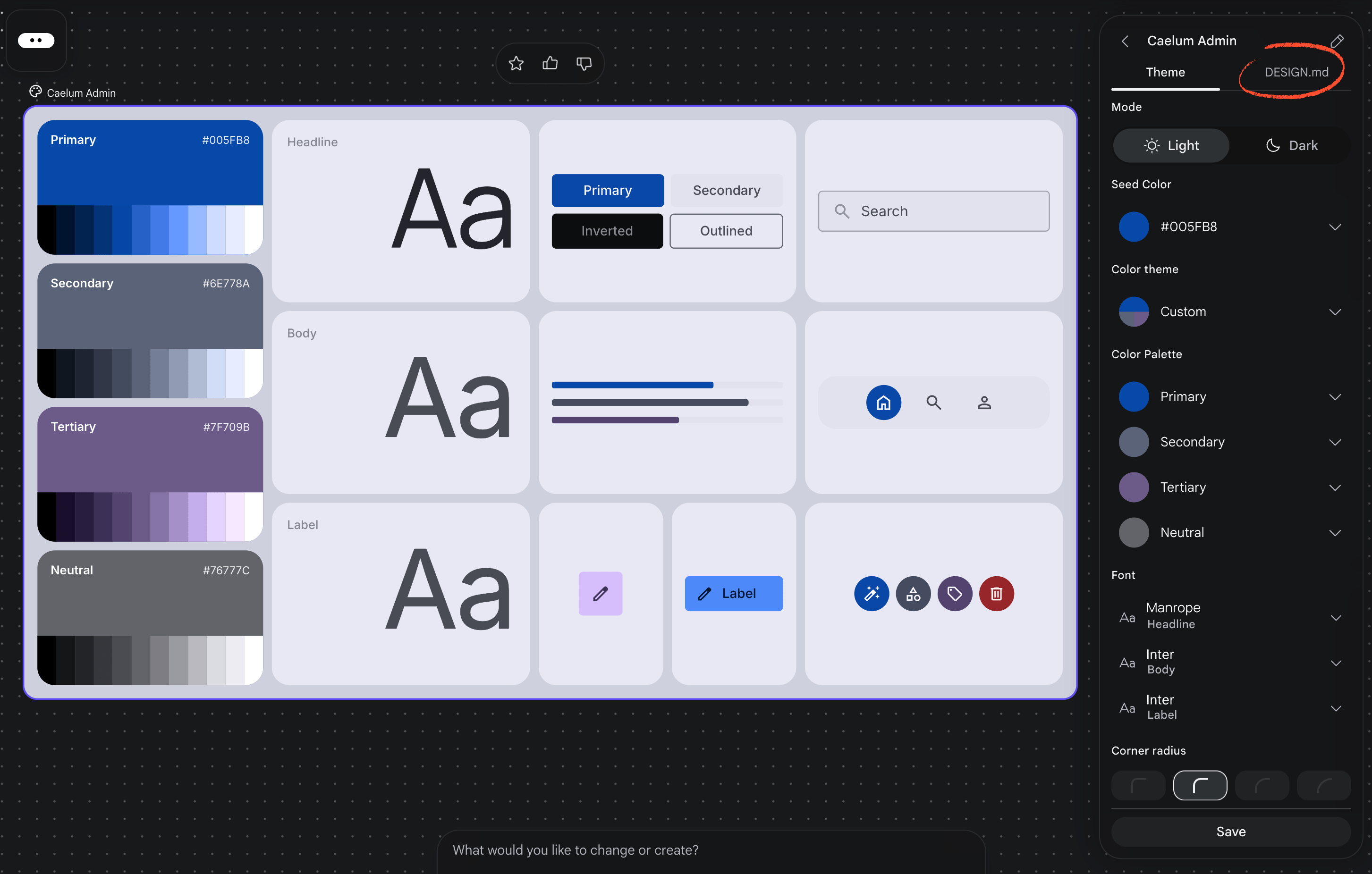Click the thumbs down icon
The width and height of the screenshot is (1372, 874).
pos(584,63)
